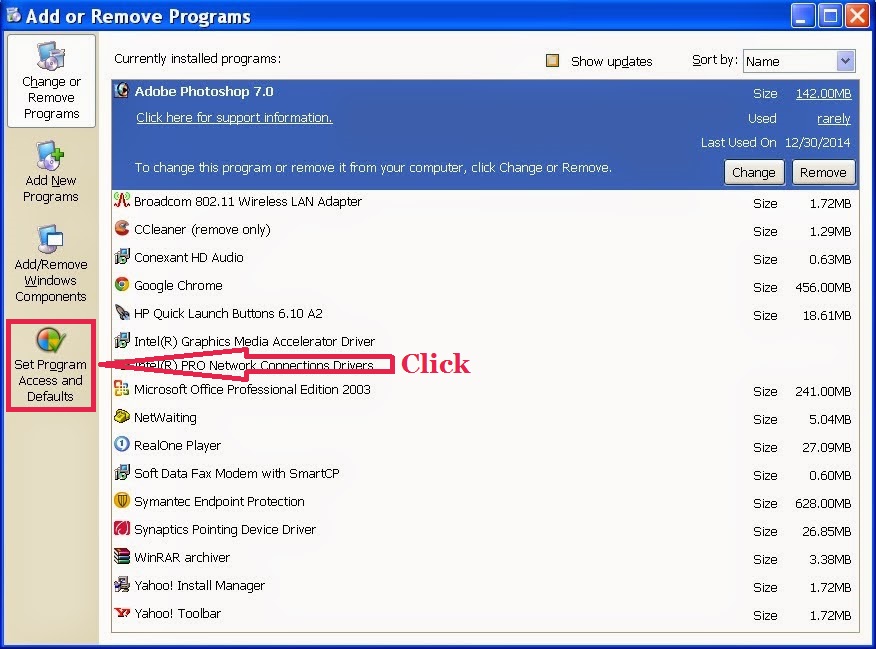Click the HP Quick Launch Buttons icon

click(122, 312)
